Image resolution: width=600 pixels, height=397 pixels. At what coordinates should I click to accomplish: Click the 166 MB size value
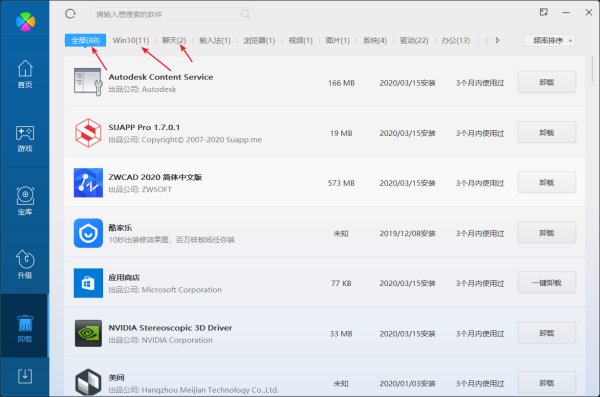341,83
